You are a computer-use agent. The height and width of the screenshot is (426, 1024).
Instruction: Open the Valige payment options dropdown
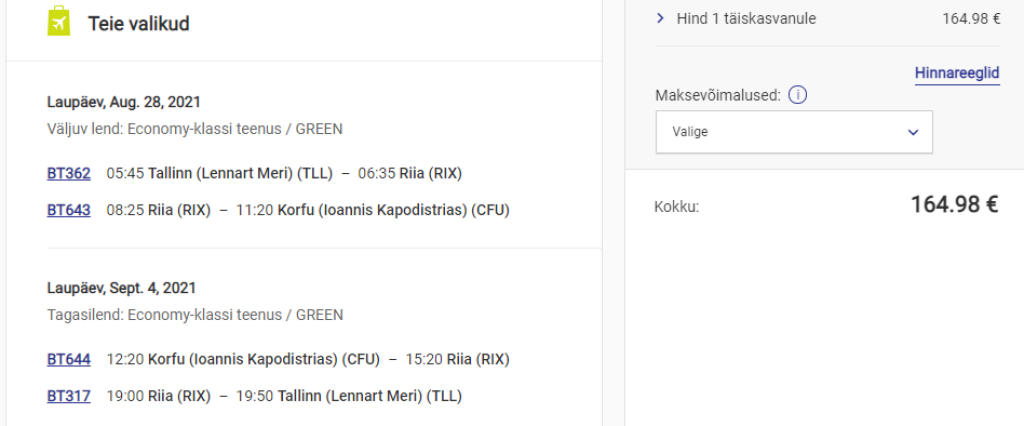point(794,132)
